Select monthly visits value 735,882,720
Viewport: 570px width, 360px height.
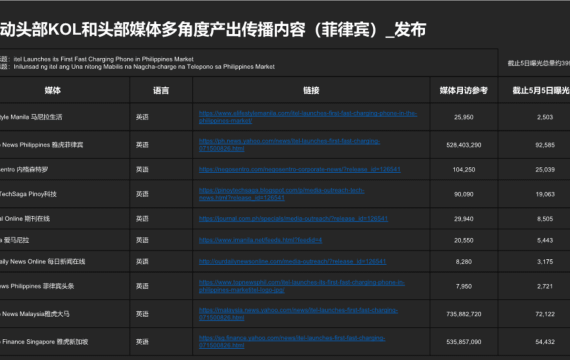464,314
